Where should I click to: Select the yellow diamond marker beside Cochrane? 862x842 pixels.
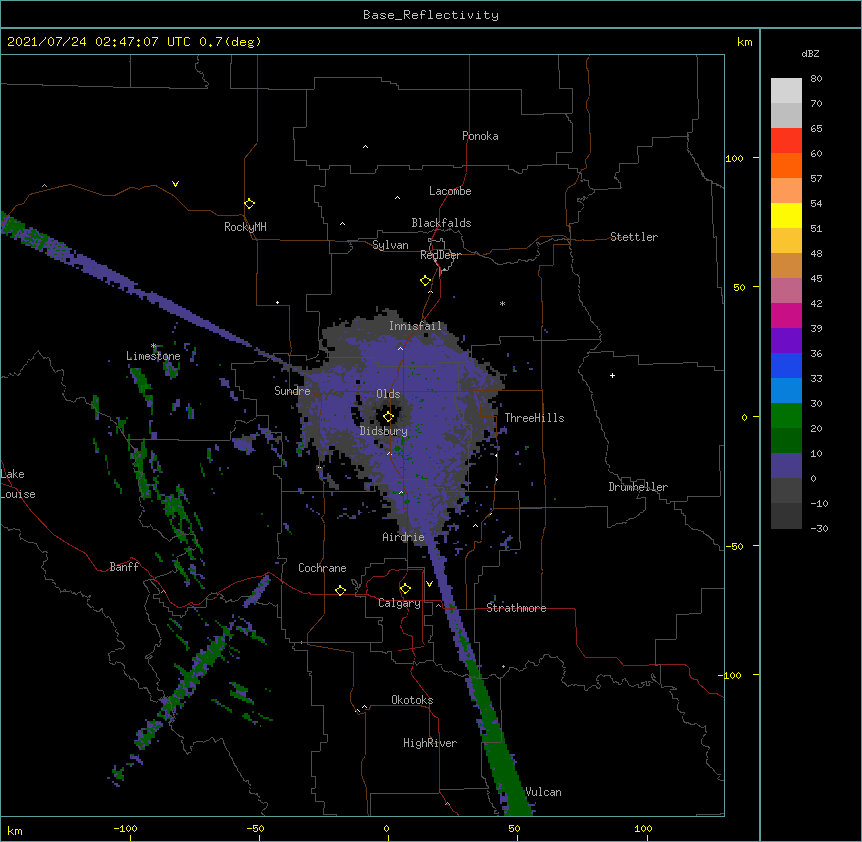[x=340, y=590]
